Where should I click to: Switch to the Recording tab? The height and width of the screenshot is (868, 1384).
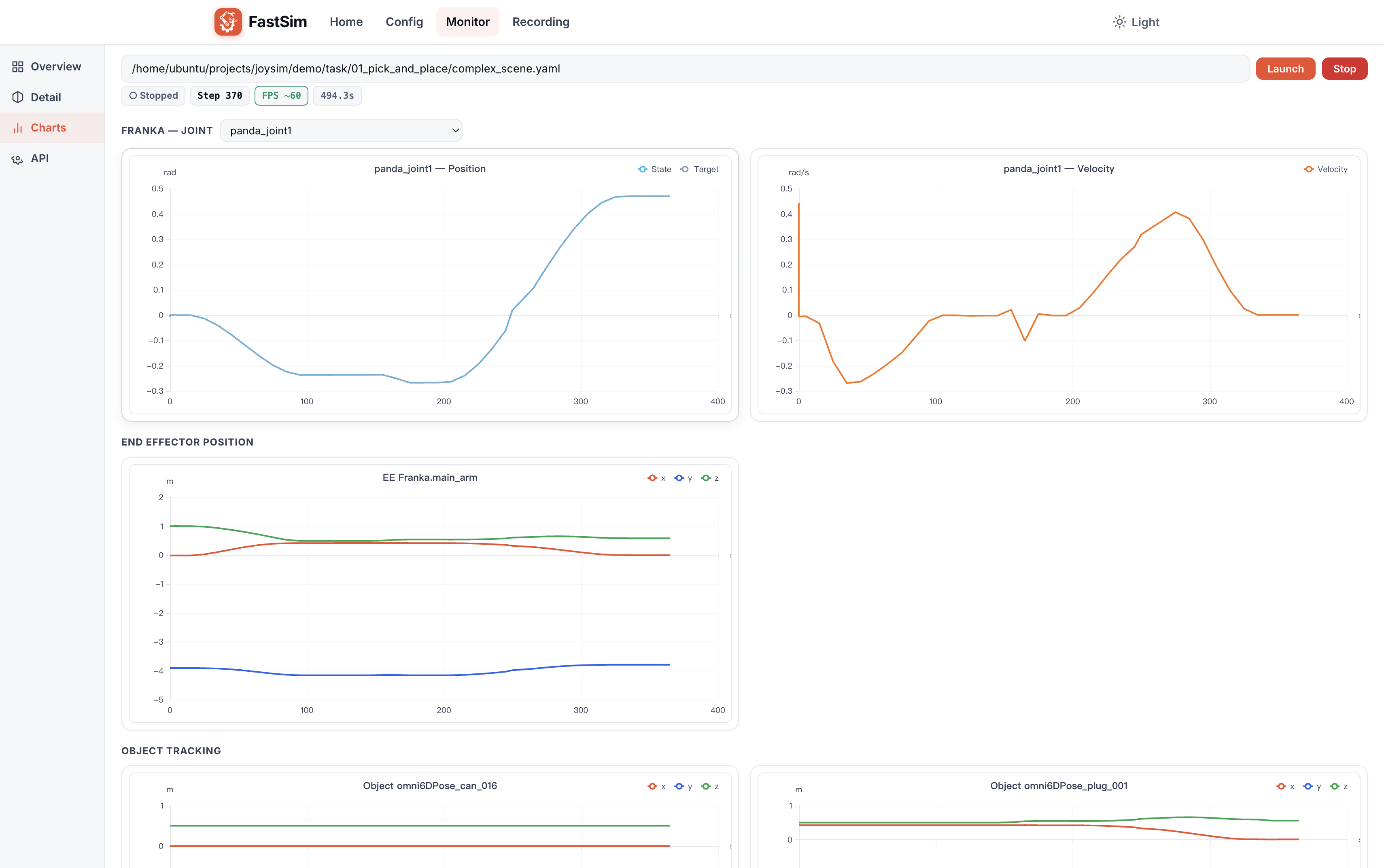(541, 22)
